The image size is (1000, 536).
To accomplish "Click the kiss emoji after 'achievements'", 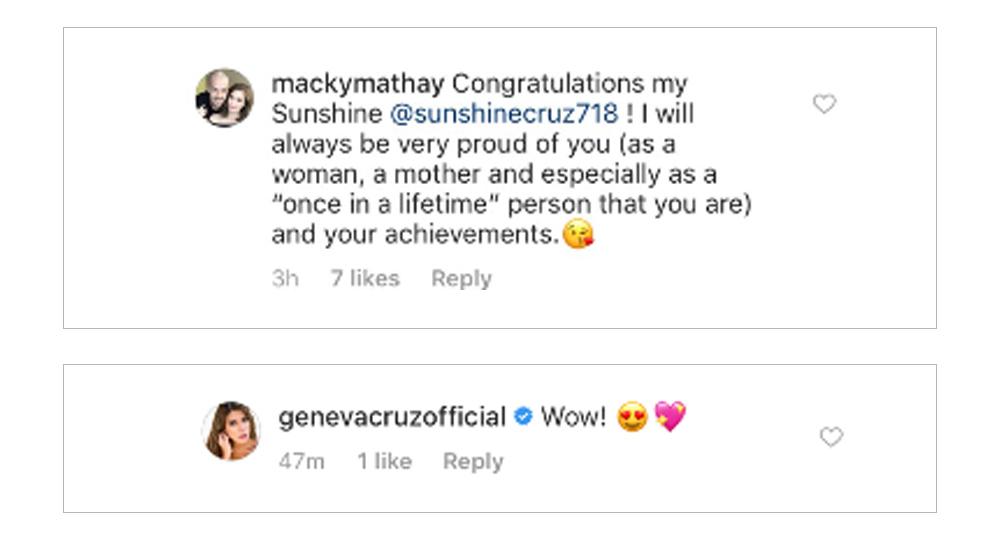I will [579, 236].
